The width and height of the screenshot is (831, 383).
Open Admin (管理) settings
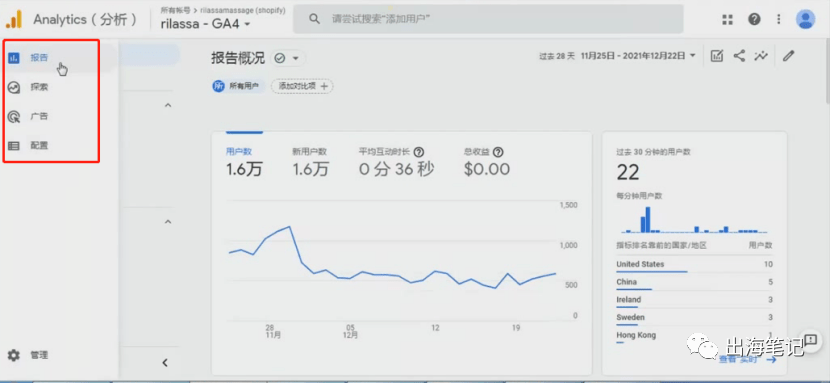coord(39,355)
